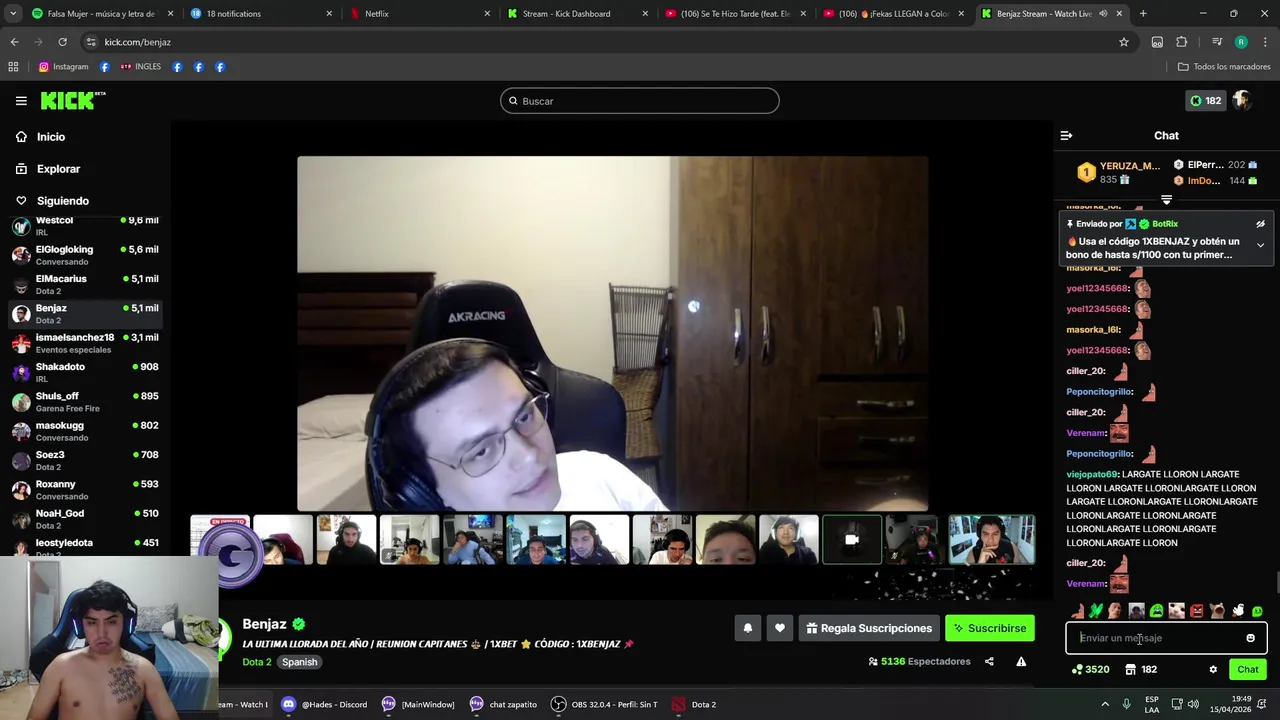Toggle follow heart for Benjaz
The image size is (1280, 720).
click(x=780, y=628)
